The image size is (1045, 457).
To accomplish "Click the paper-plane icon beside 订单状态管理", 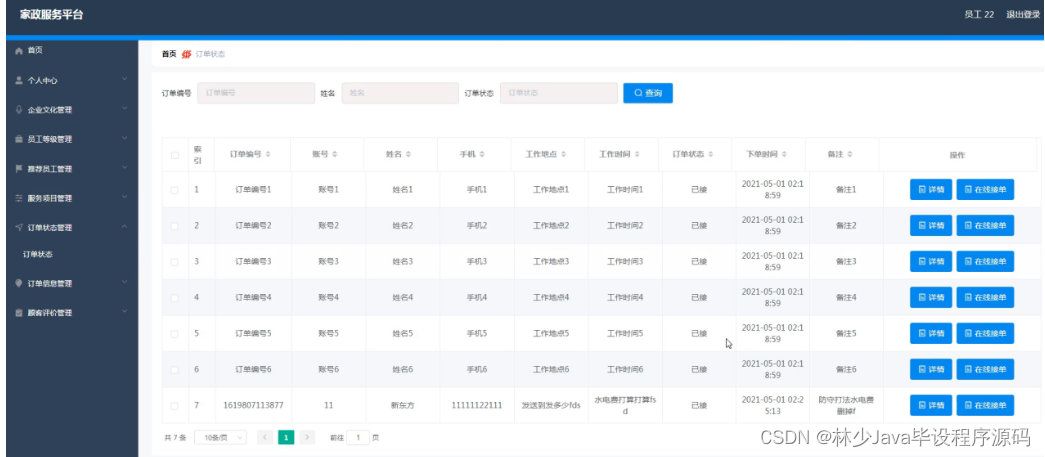I will (x=19, y=227).
